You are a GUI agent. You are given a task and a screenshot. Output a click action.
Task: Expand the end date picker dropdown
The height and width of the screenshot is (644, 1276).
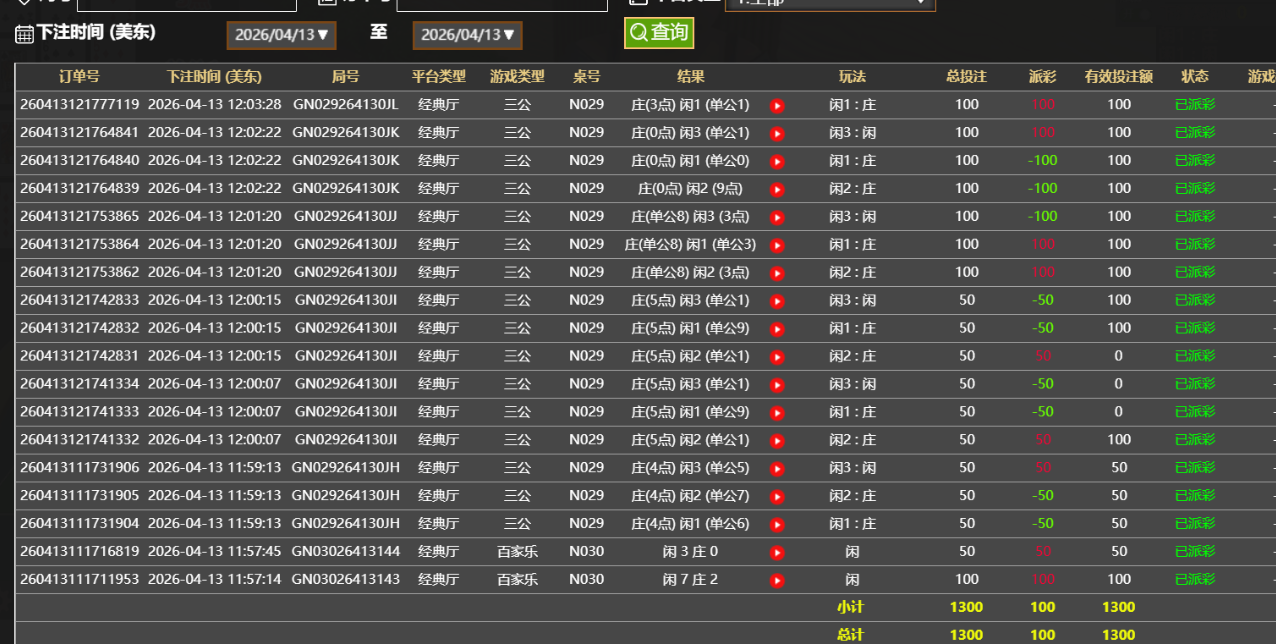point(467,35)
